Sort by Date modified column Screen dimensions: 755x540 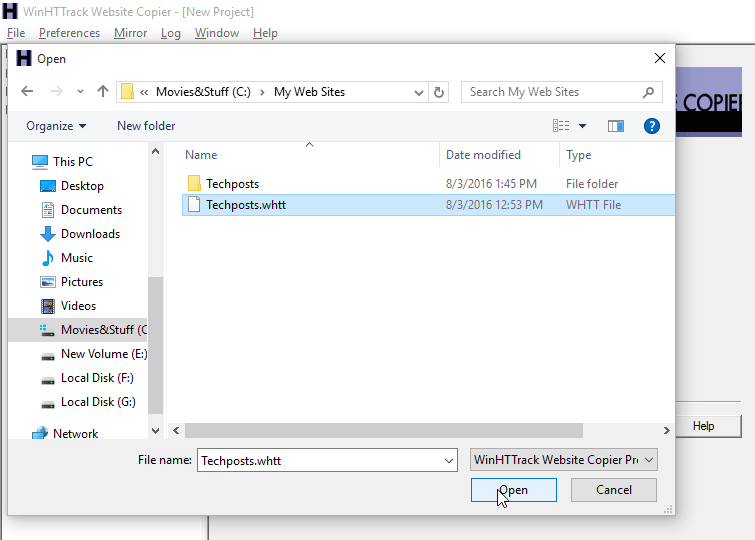[483, 155]
